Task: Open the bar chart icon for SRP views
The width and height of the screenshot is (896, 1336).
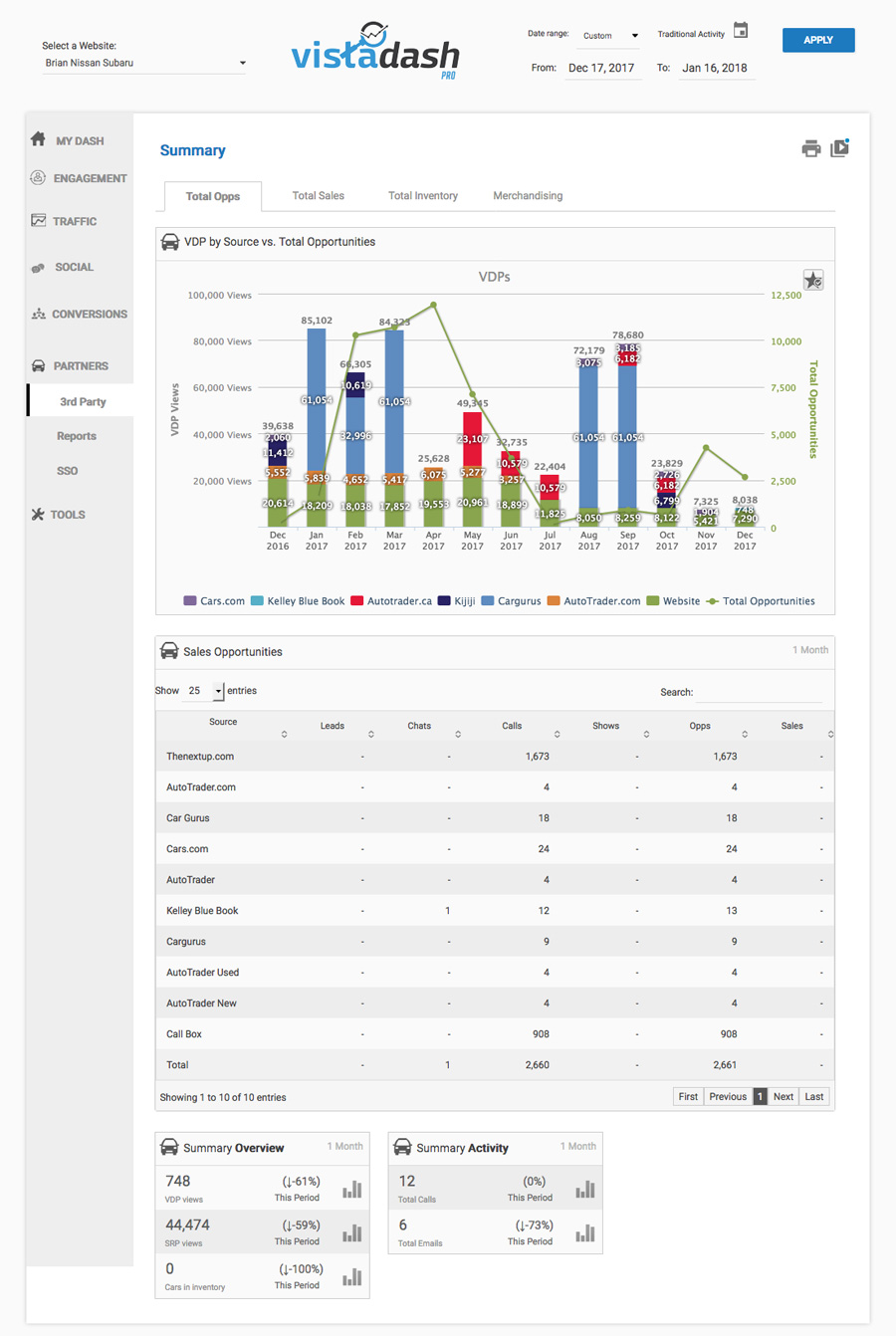Action: click(x=351, y=1232)
